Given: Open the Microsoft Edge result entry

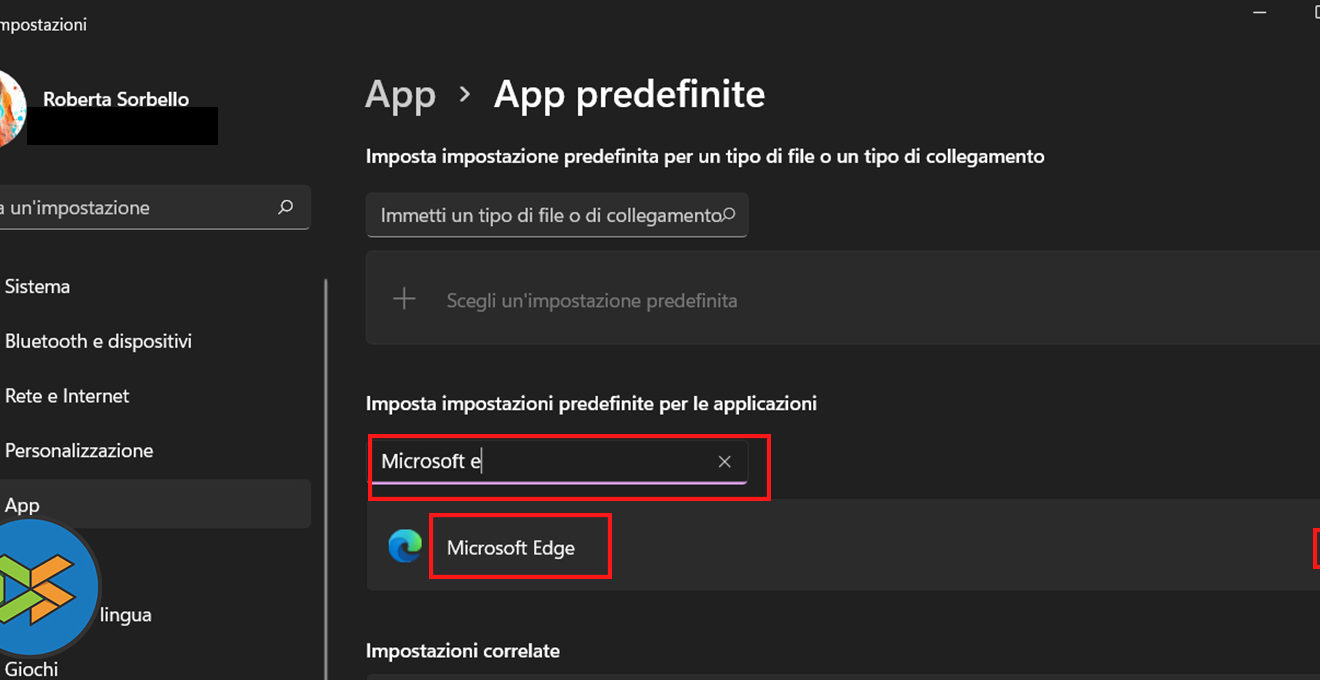Looking at the screenshot, I should point(511,547).
